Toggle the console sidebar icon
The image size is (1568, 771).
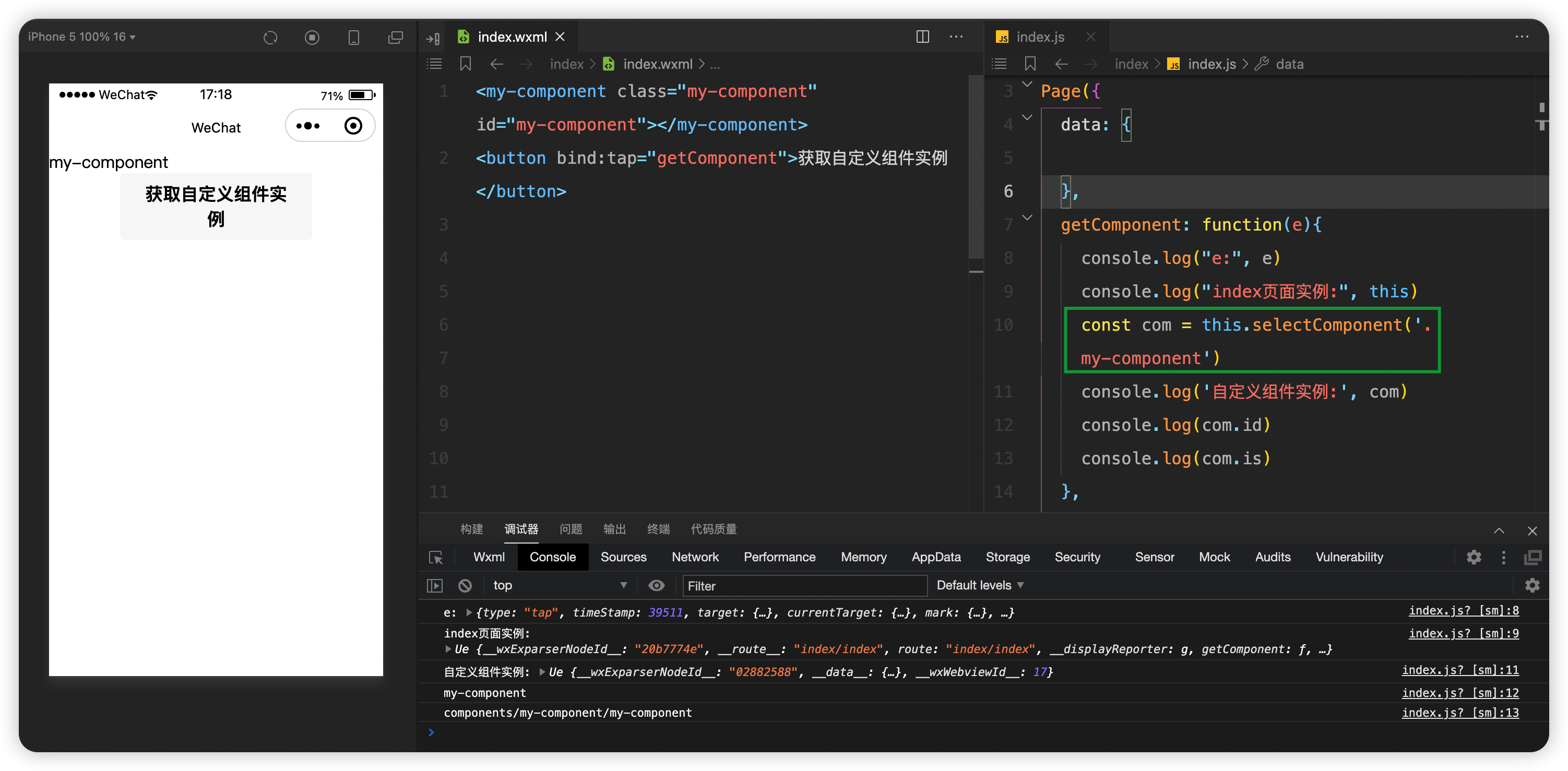click(435, 585)
